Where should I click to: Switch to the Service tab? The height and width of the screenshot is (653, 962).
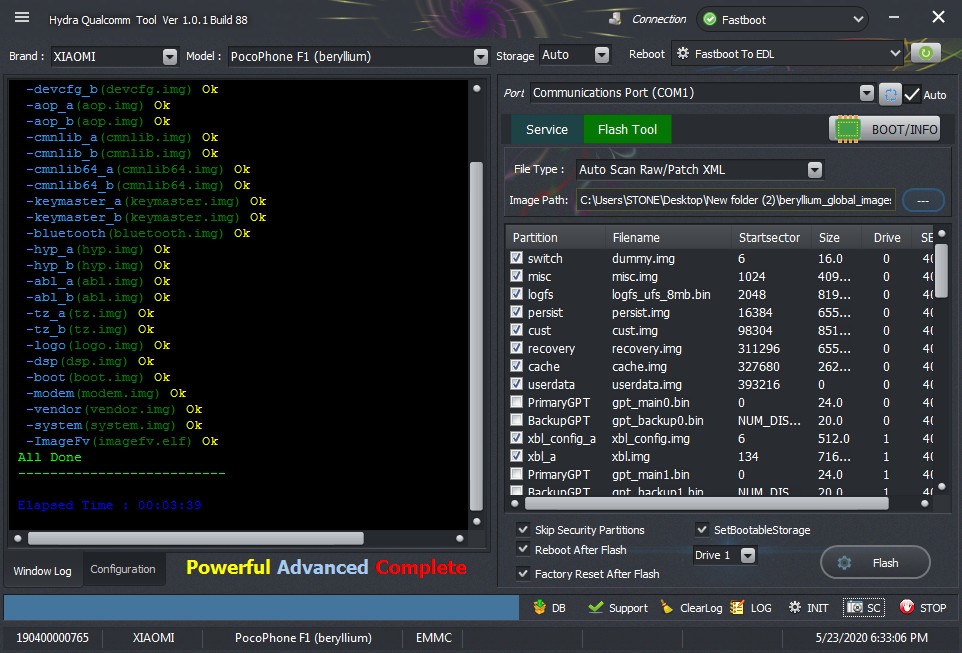point(547,129)
